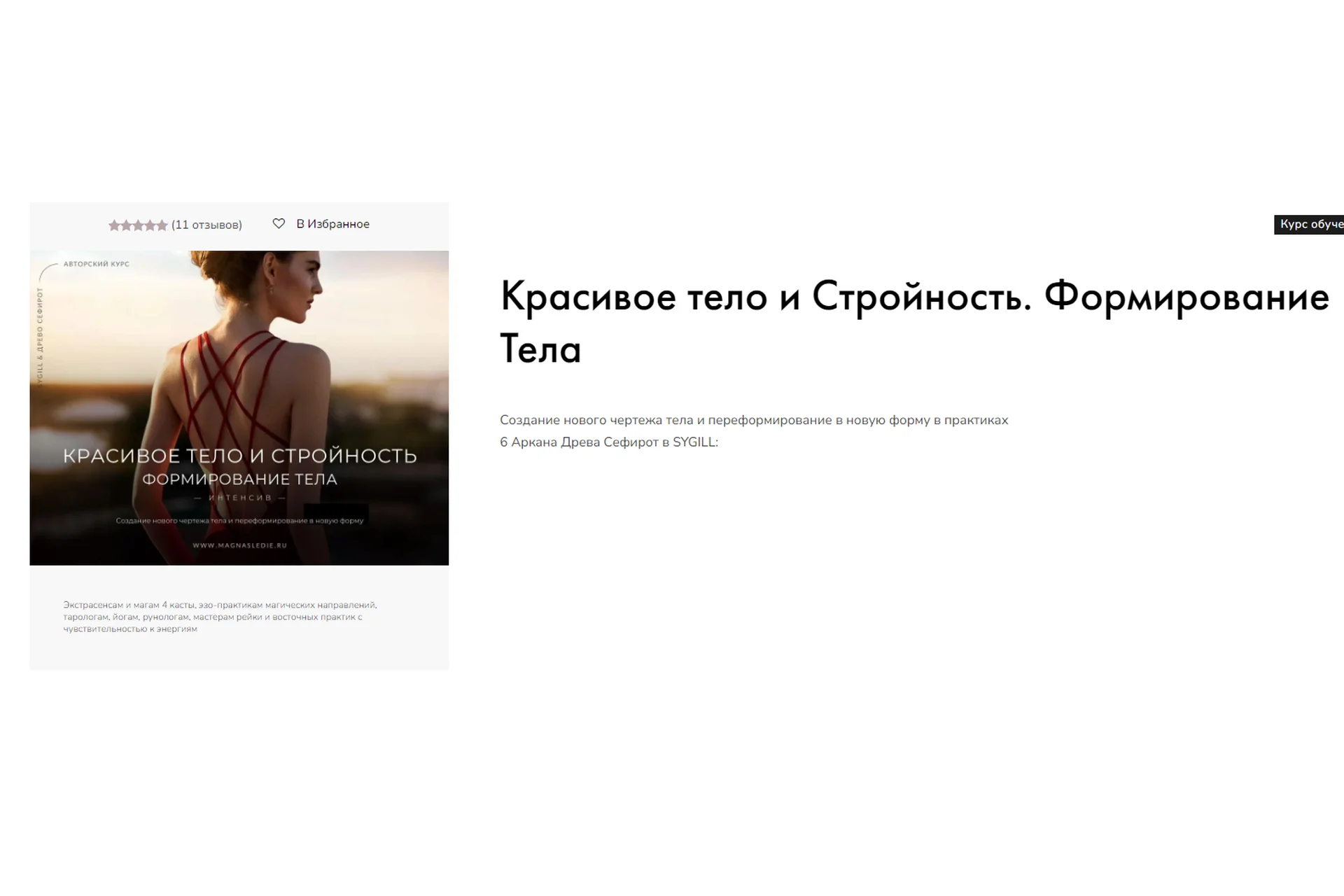Click "ИНТЕНСИВ" caption on the cover image
This screenshot has height=896, width=1344.
pos(239,498)
